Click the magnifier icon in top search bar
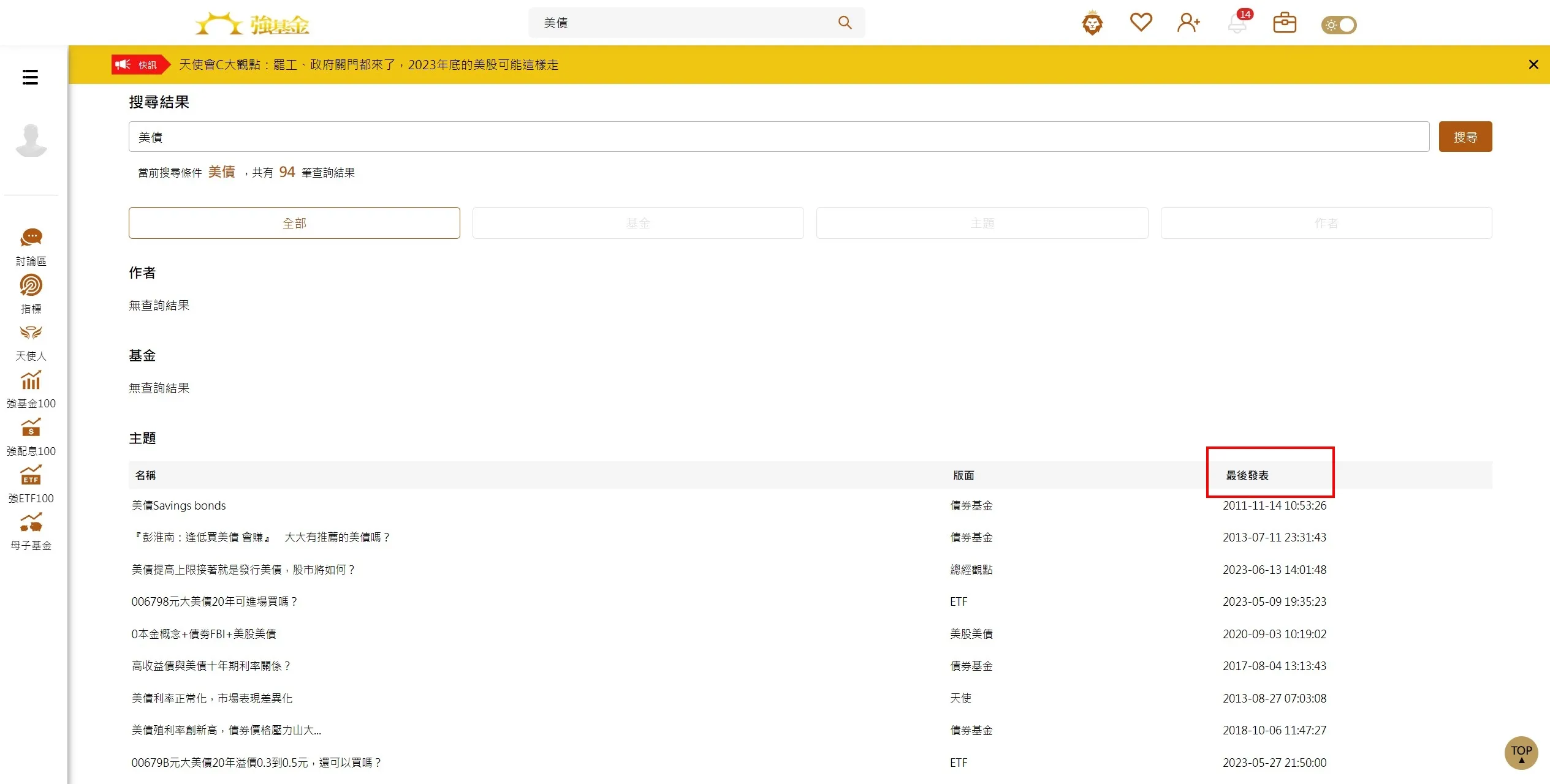The image size is (1550, 784). (845, 23)
